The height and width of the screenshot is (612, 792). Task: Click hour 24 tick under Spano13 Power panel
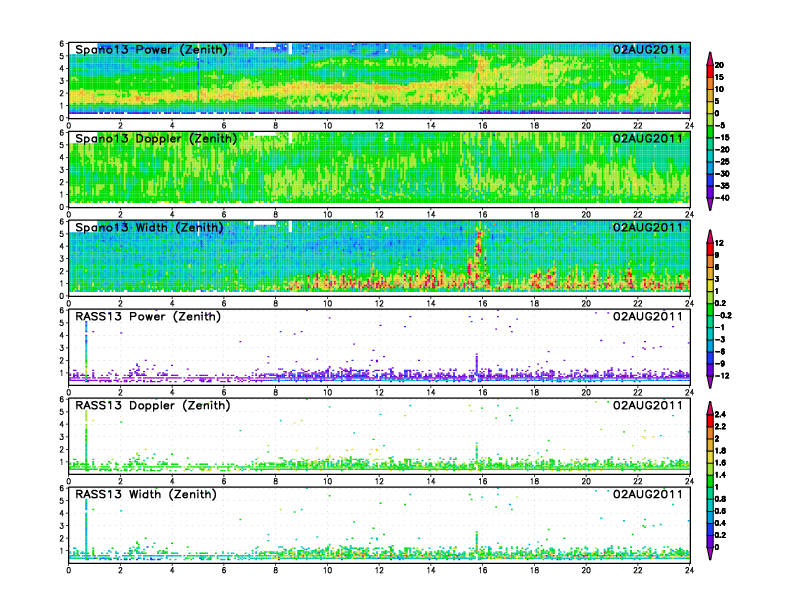689,126
